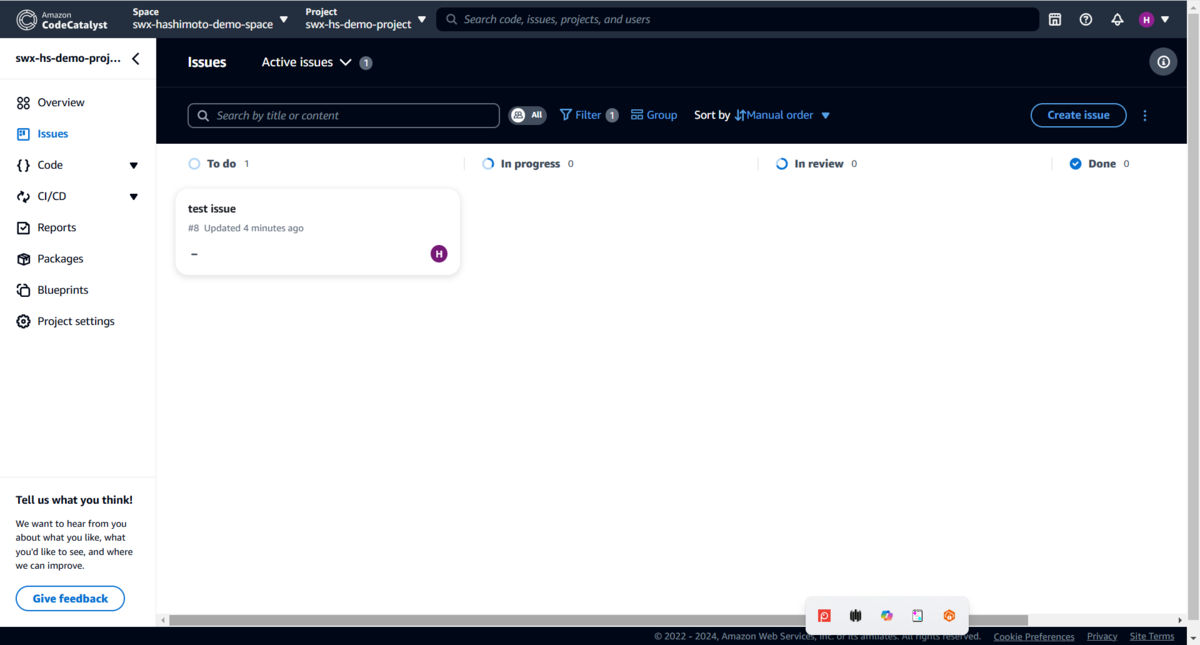Open the notifications bell
Screen dimensions: 1200x645
[x=1117, y=19]
